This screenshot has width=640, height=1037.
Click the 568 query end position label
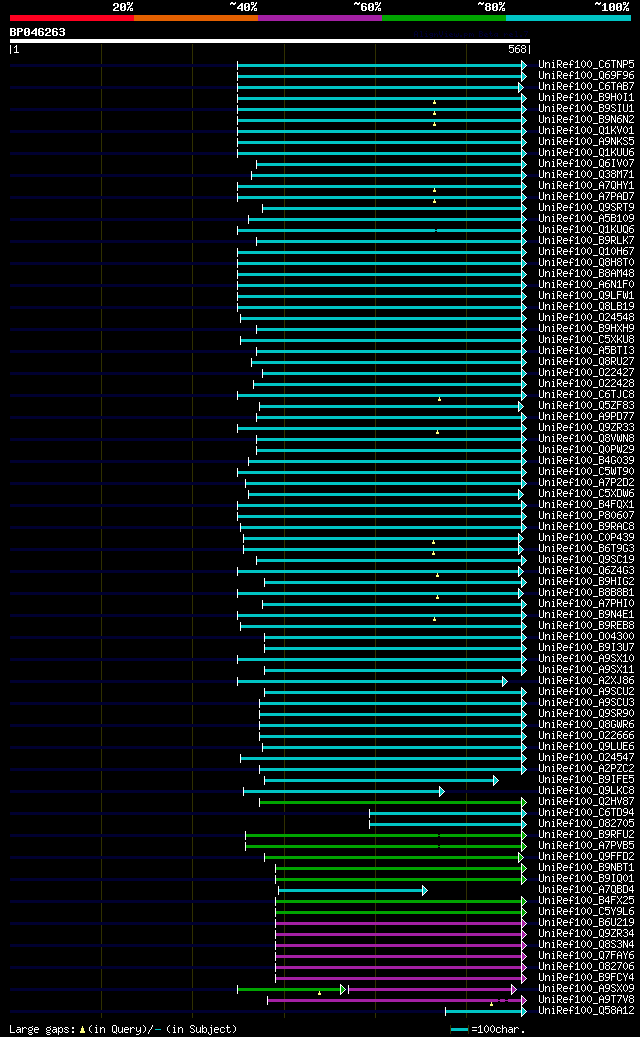point(517,50)
